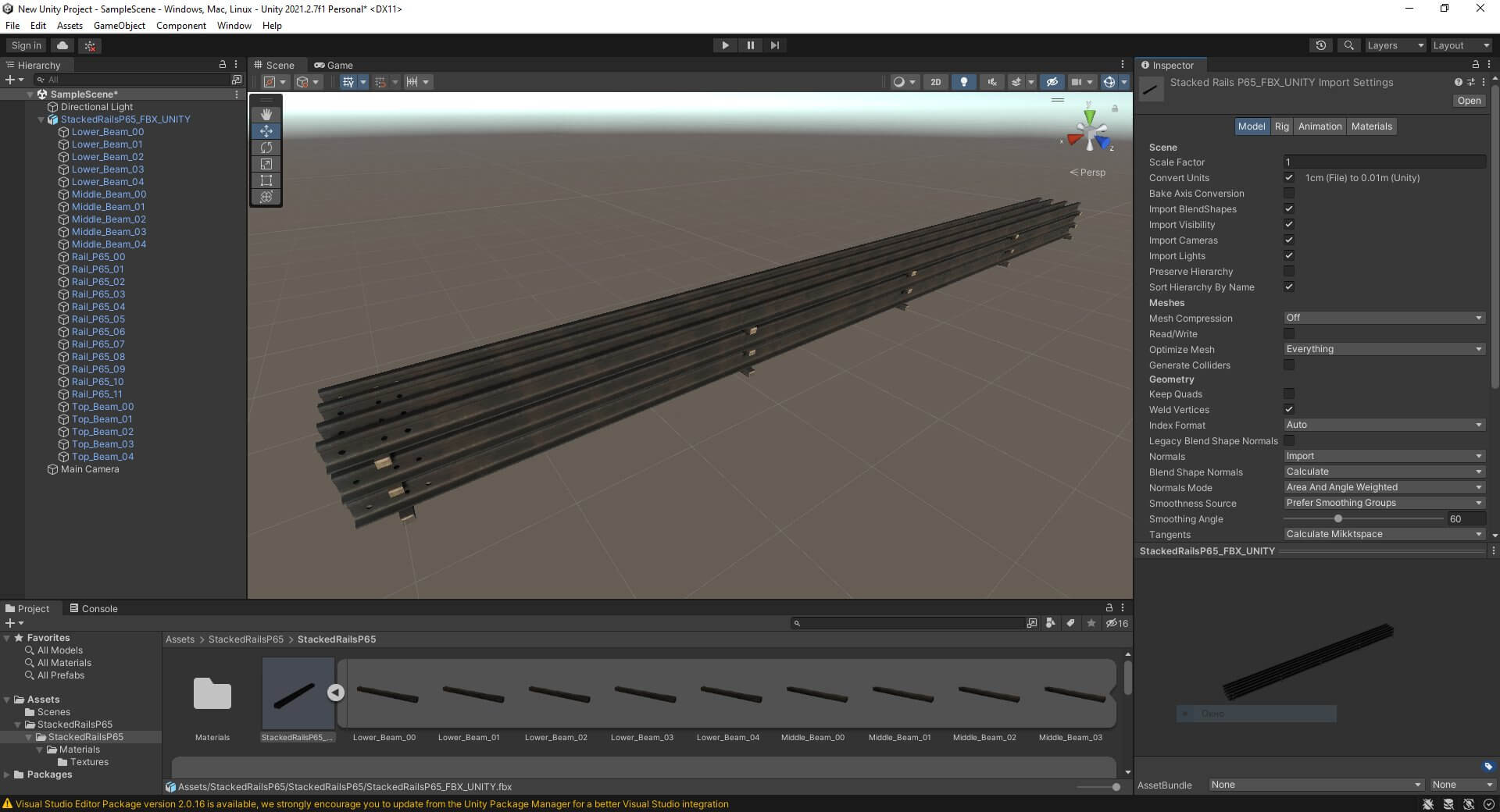1500x812 pixels.
Task: Enable the Bake Axis Conversion checkbox
Action: tap(1289, 193)
